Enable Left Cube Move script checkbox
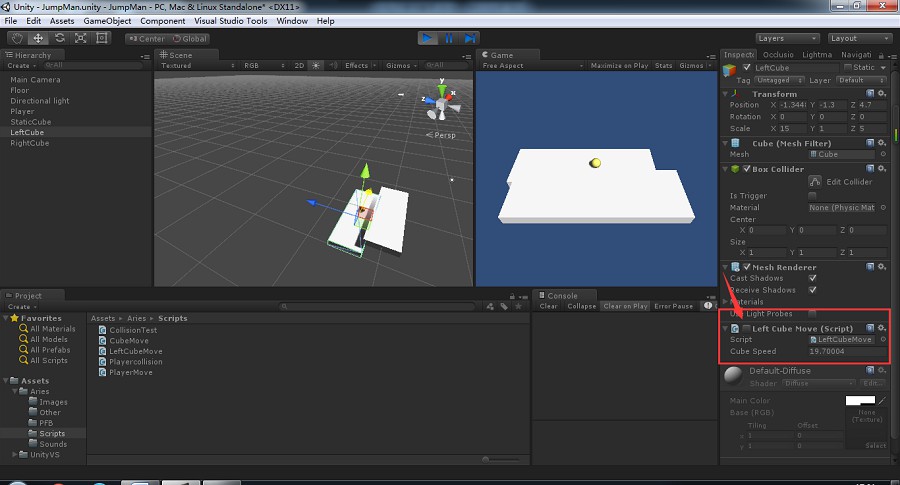The width and height of the screenshot is (900, 485). click(746, 328)
